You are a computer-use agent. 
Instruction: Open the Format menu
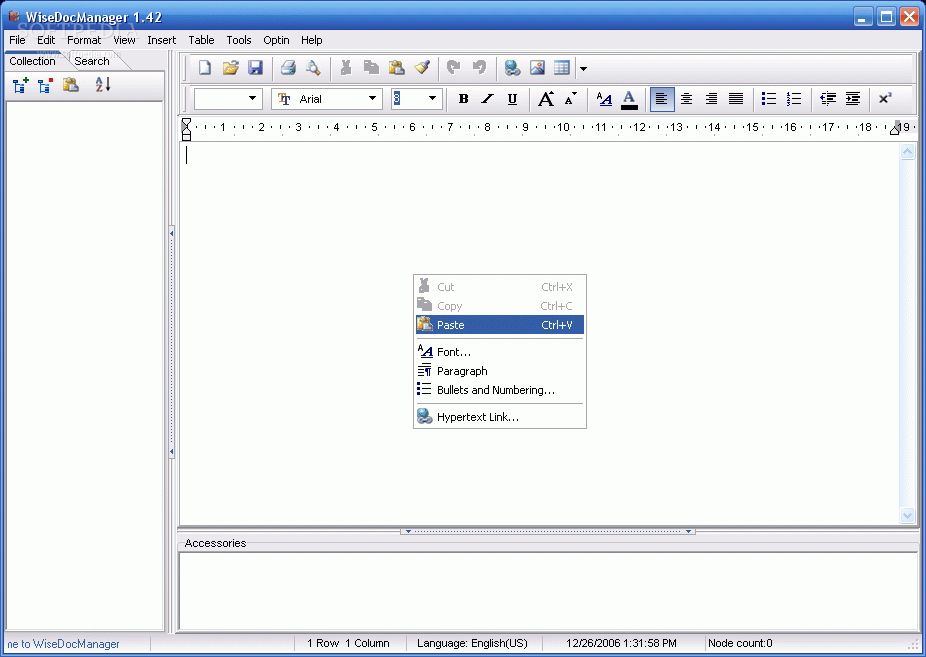click(x=84, y=40)
